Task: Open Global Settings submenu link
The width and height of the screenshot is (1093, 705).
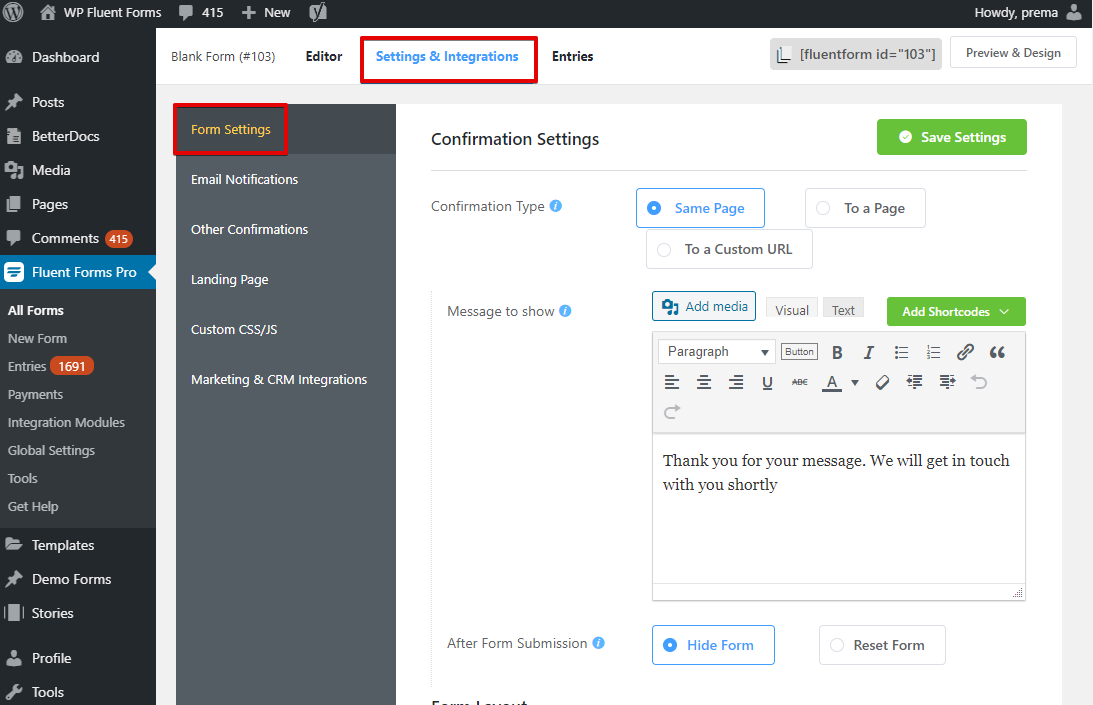Action: (51, 450)
